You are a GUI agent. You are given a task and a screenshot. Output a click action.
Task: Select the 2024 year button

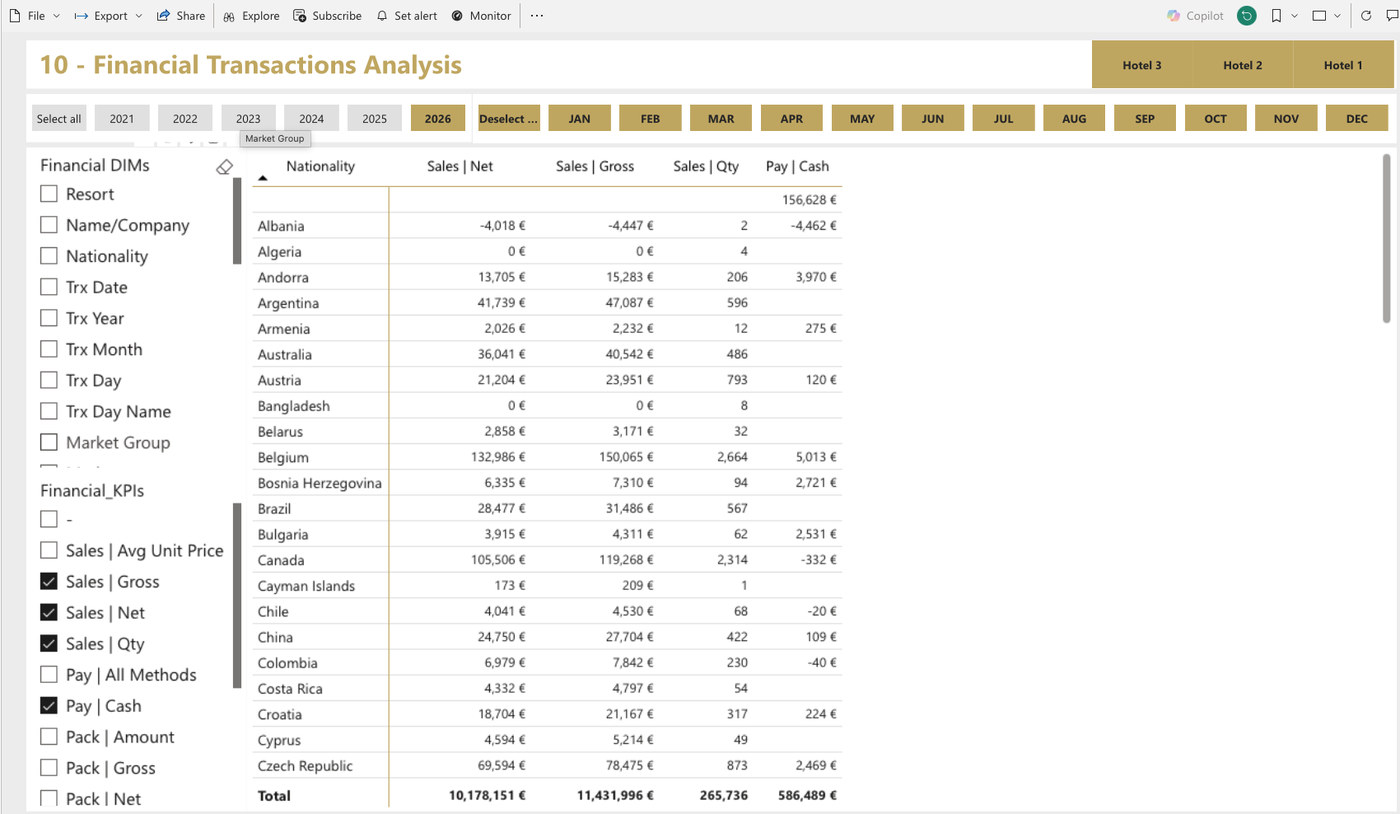click(x=311, y=118)
